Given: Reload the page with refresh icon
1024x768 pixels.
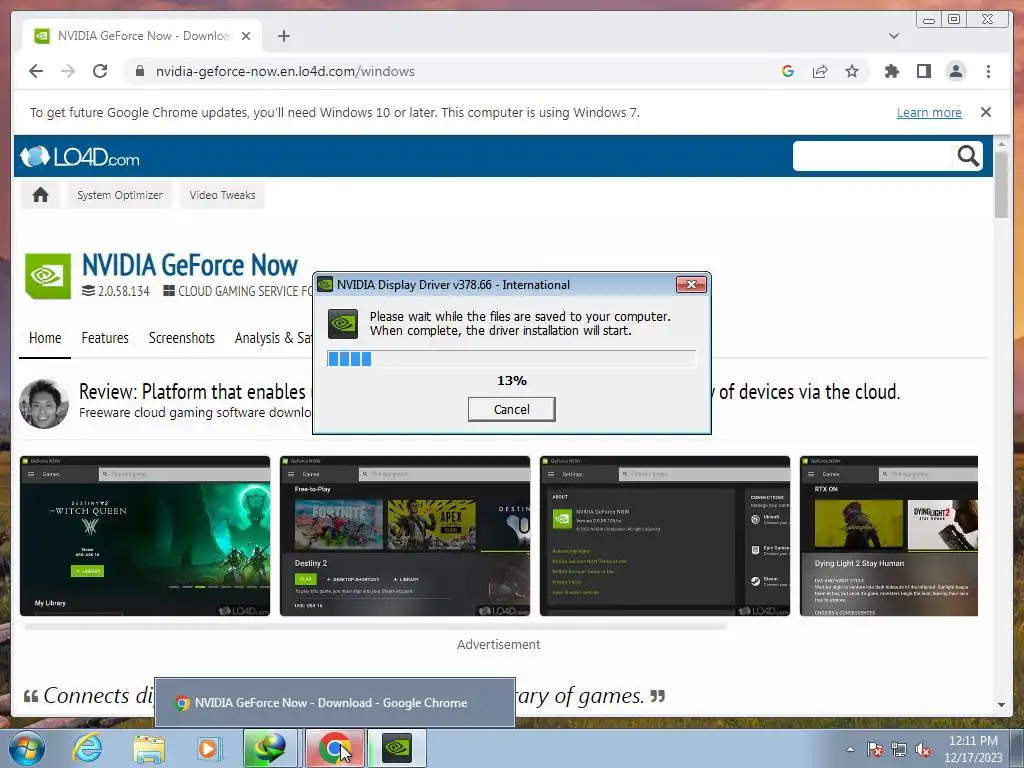Looking at the screenshot, I should [100, 71].
